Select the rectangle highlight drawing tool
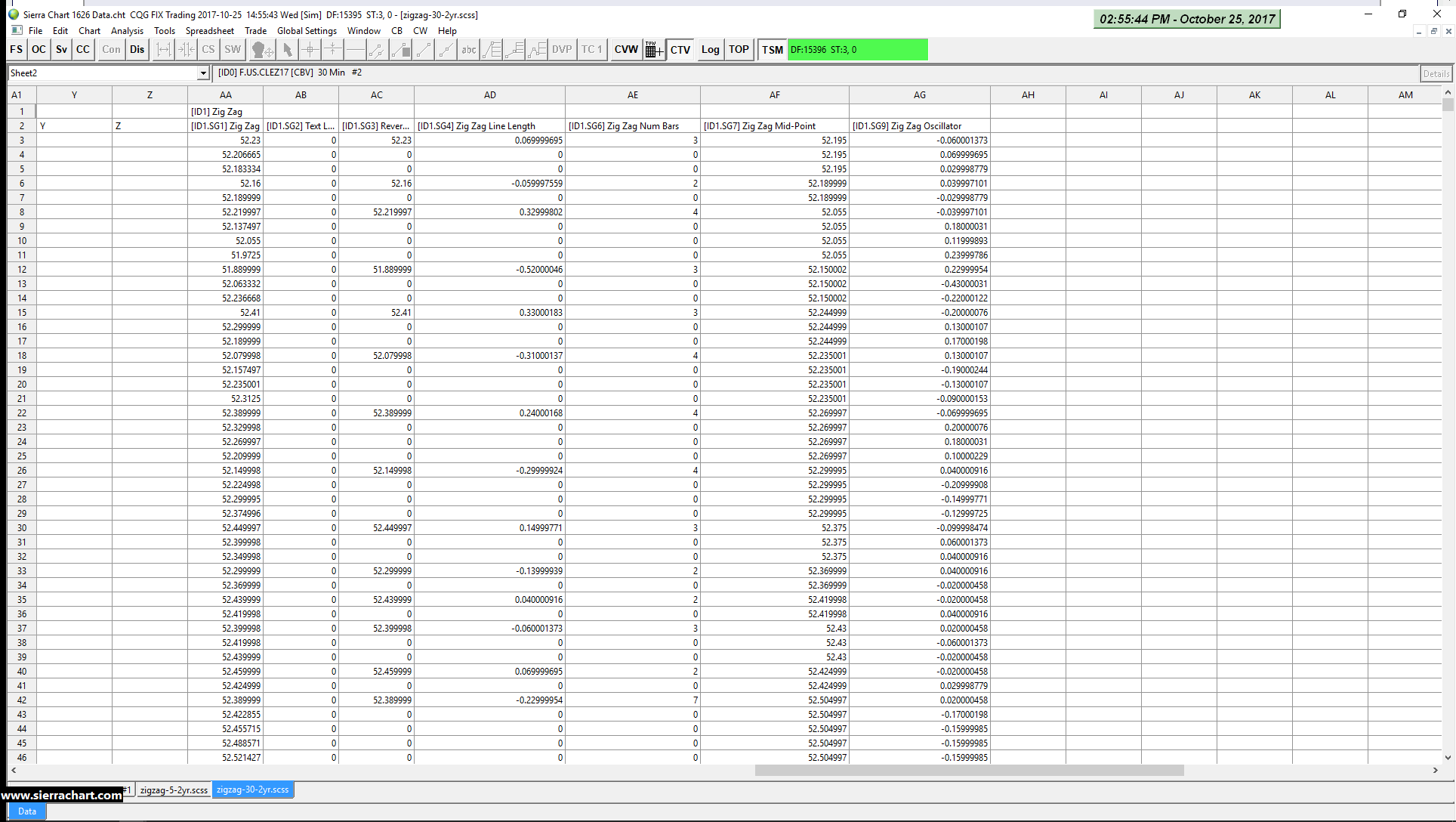 tap(401, 50)
